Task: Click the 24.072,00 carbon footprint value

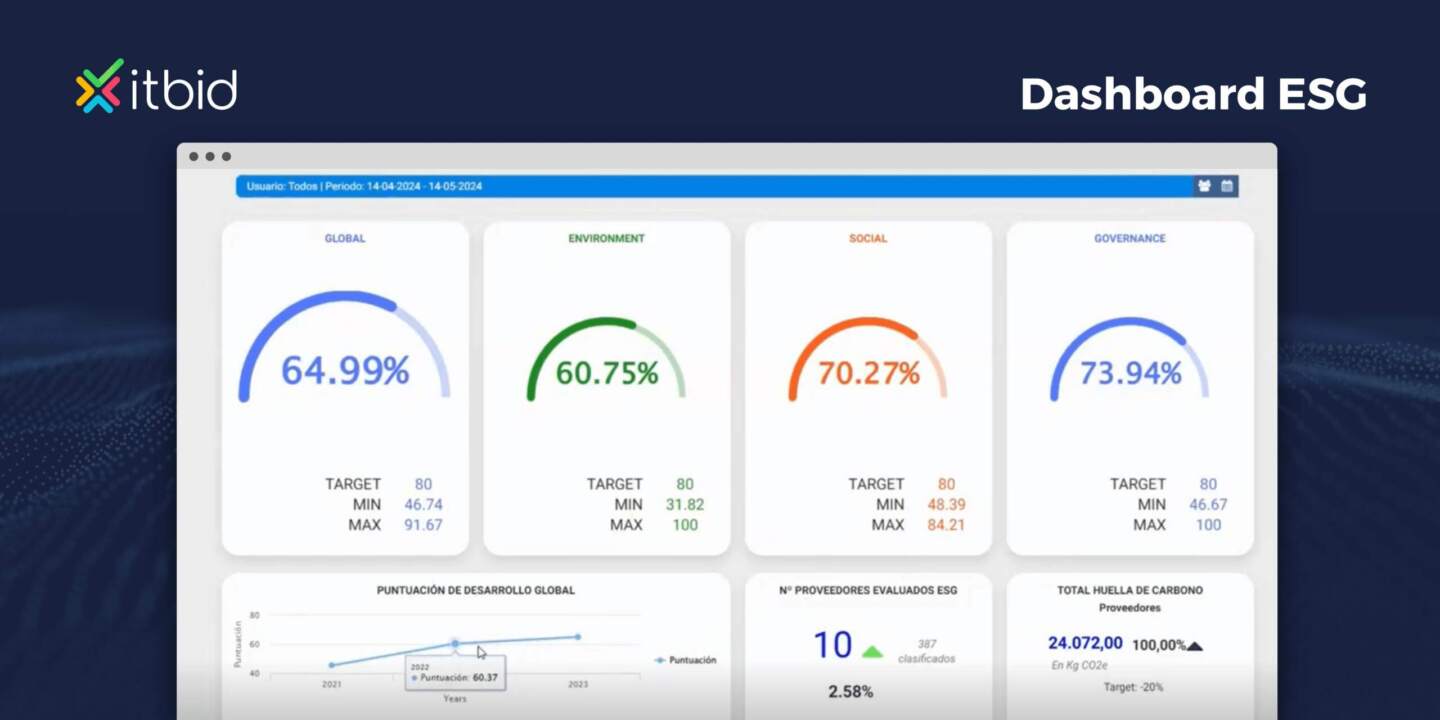Action: click(1085, 643)
